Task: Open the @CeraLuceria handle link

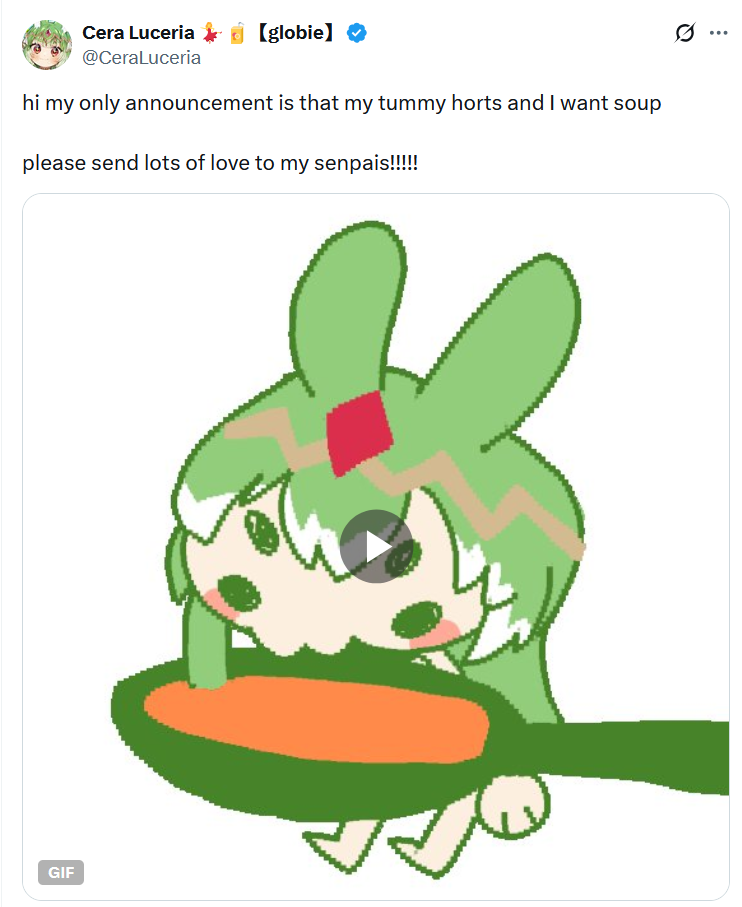Action: click(142, 58)
